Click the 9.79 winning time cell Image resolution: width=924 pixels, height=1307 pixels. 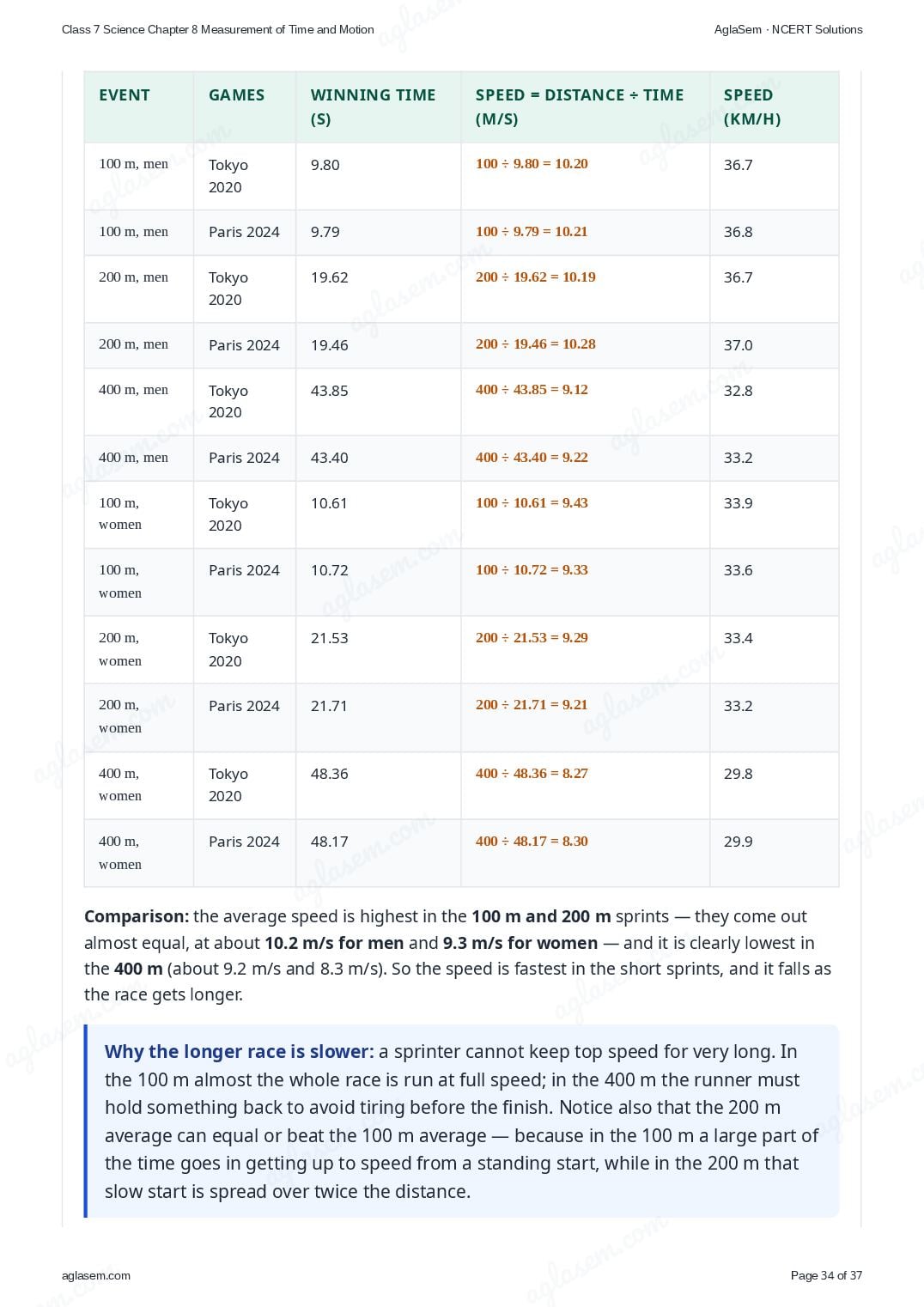pyautogui.click(x=325, y=232)
